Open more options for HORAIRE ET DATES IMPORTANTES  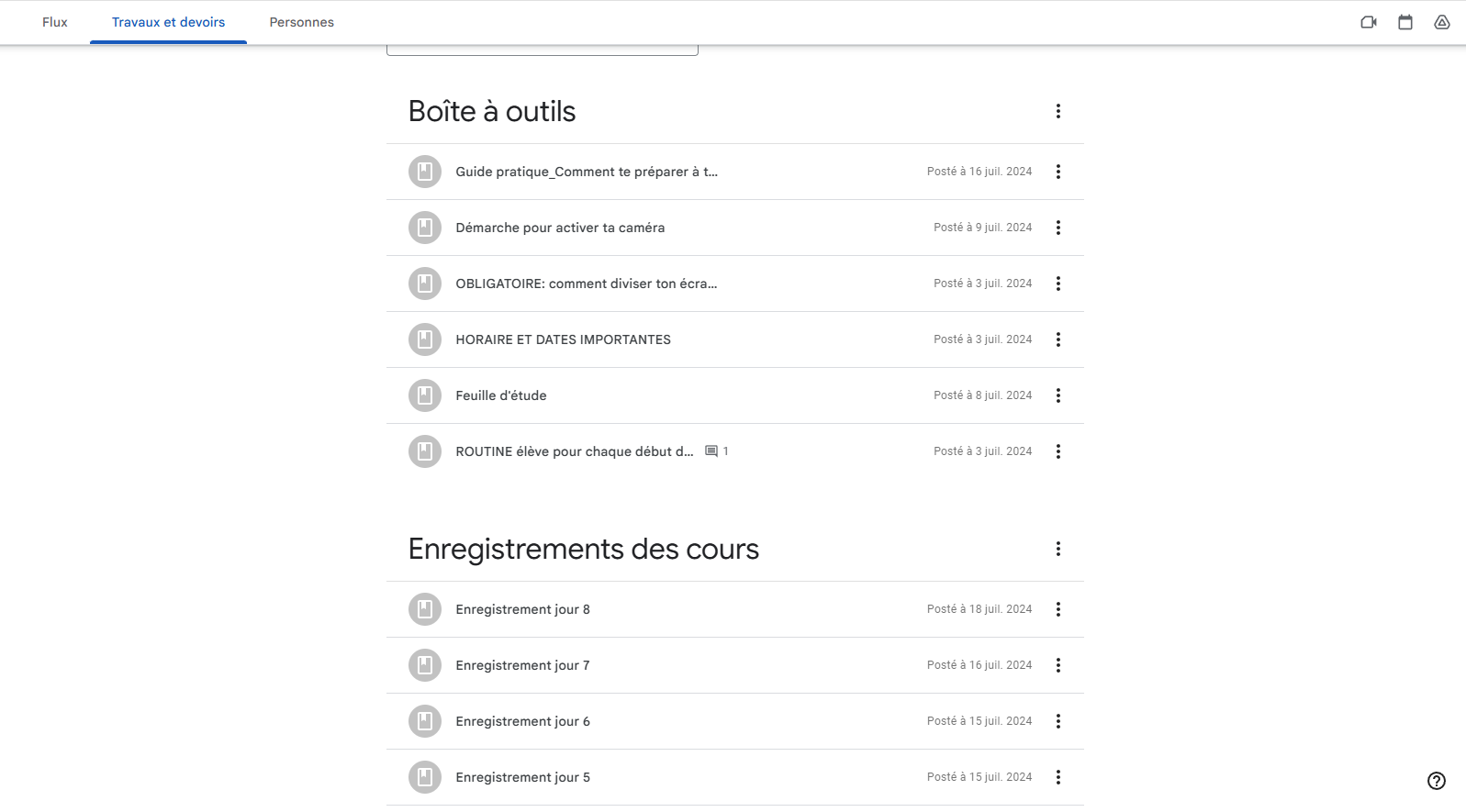1058,339
